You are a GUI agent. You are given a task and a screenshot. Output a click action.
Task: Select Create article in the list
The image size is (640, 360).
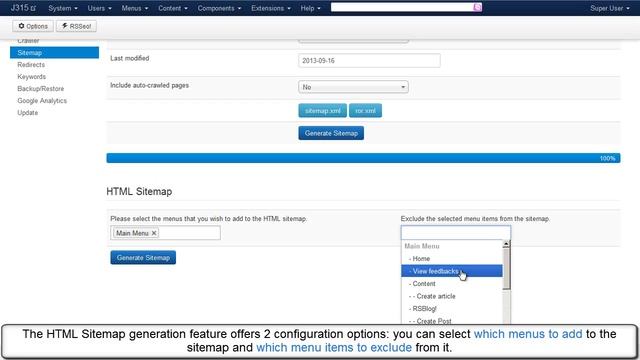coord(451,296)
